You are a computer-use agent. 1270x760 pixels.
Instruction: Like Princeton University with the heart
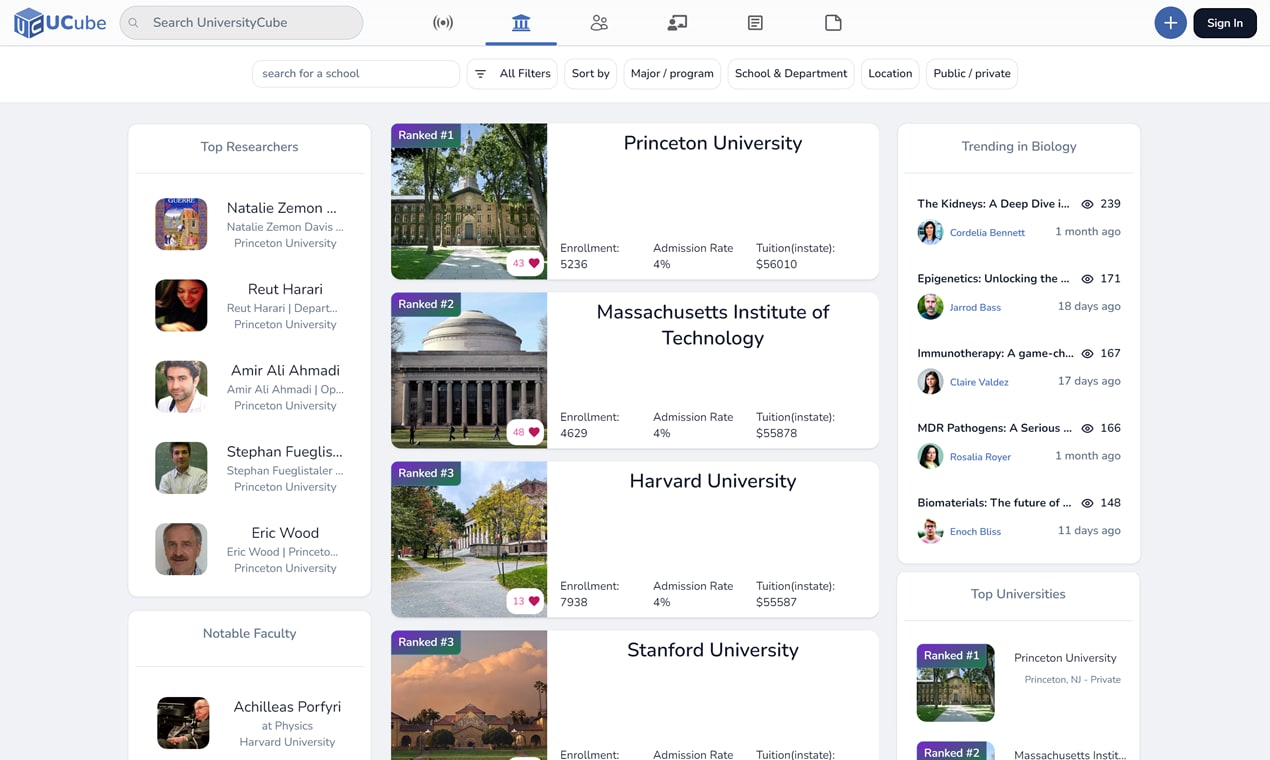pyautogui.click(x=534, y=263)
